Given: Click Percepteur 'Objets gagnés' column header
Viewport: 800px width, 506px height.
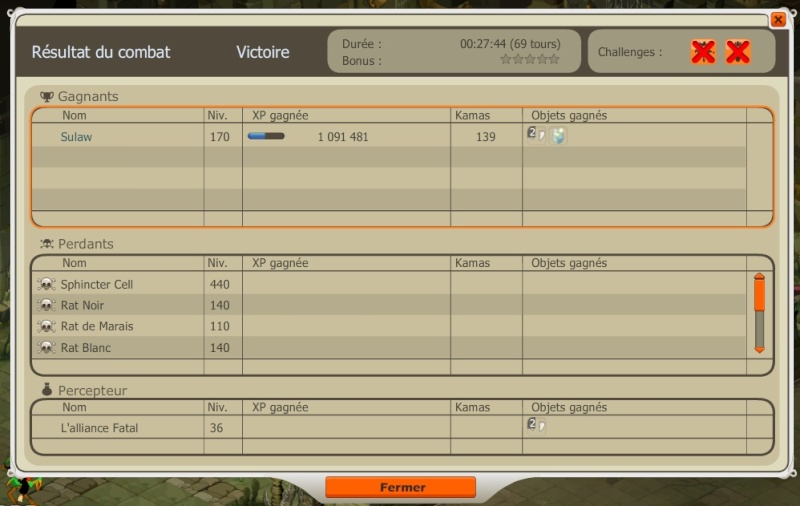Looking at the screenshot, I should (569, 407).
